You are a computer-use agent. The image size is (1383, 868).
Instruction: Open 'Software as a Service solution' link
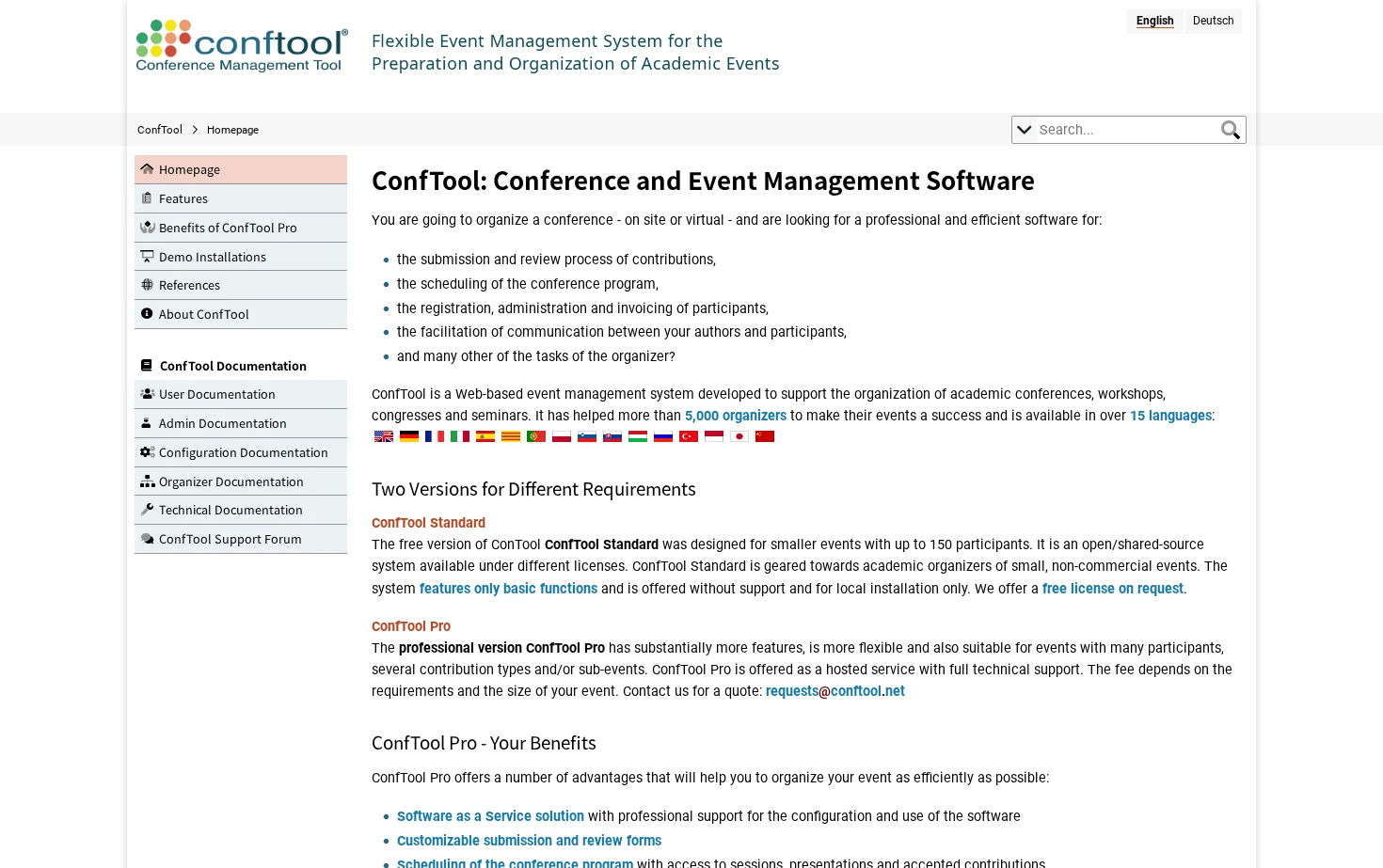[490, 816]
